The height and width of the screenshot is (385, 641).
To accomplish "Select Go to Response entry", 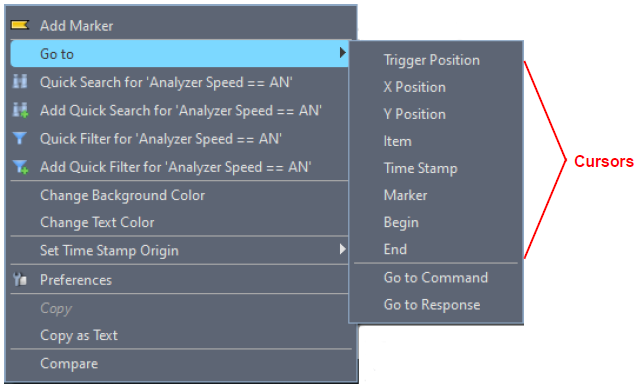I will click(x=432, y=305).
